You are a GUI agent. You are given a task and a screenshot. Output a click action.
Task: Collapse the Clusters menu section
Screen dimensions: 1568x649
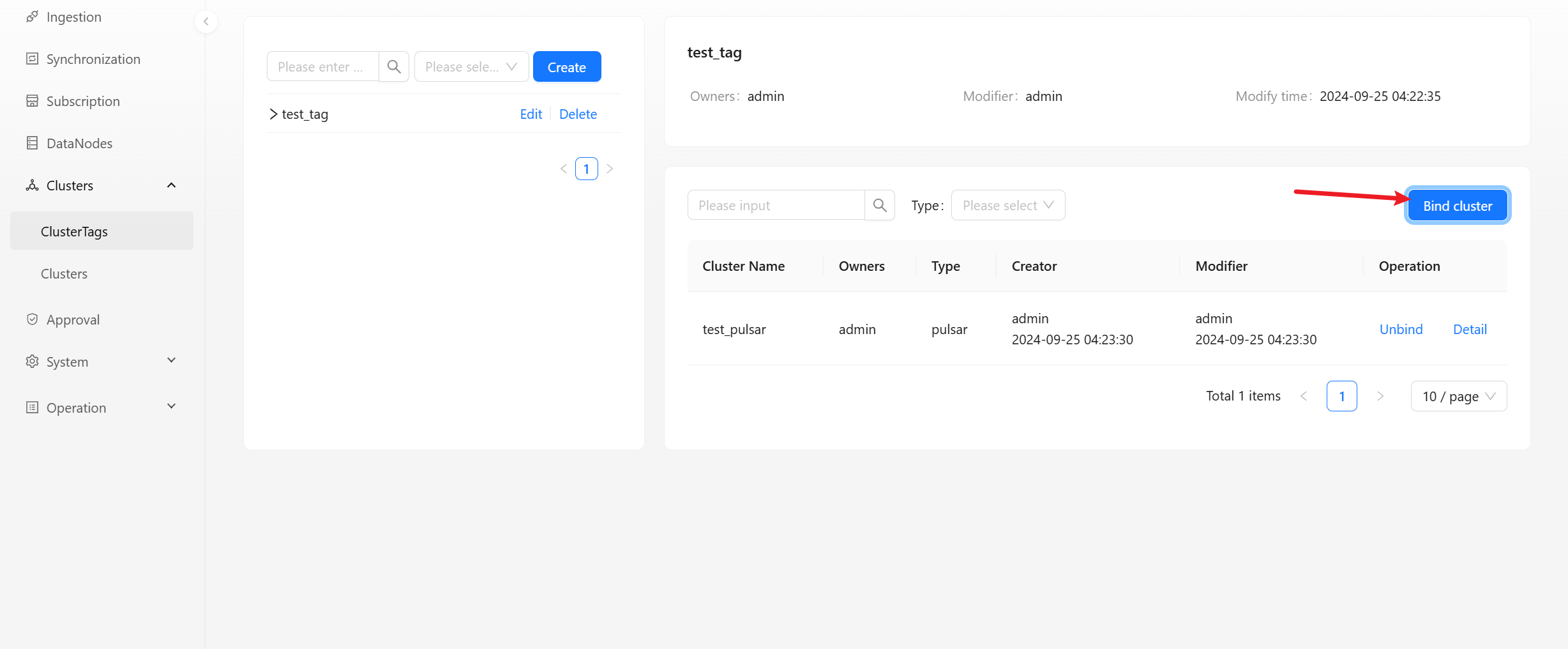point(171,185)
